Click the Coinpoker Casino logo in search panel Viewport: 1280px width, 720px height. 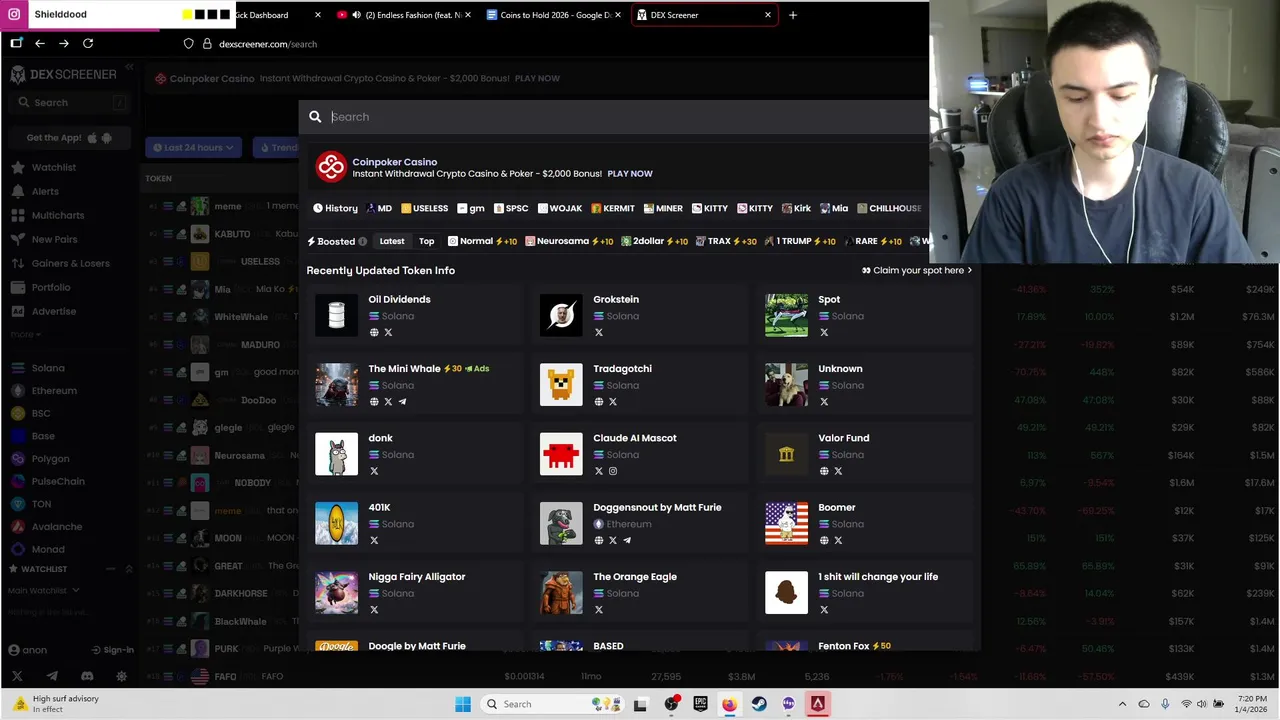(x=331, y=167)
